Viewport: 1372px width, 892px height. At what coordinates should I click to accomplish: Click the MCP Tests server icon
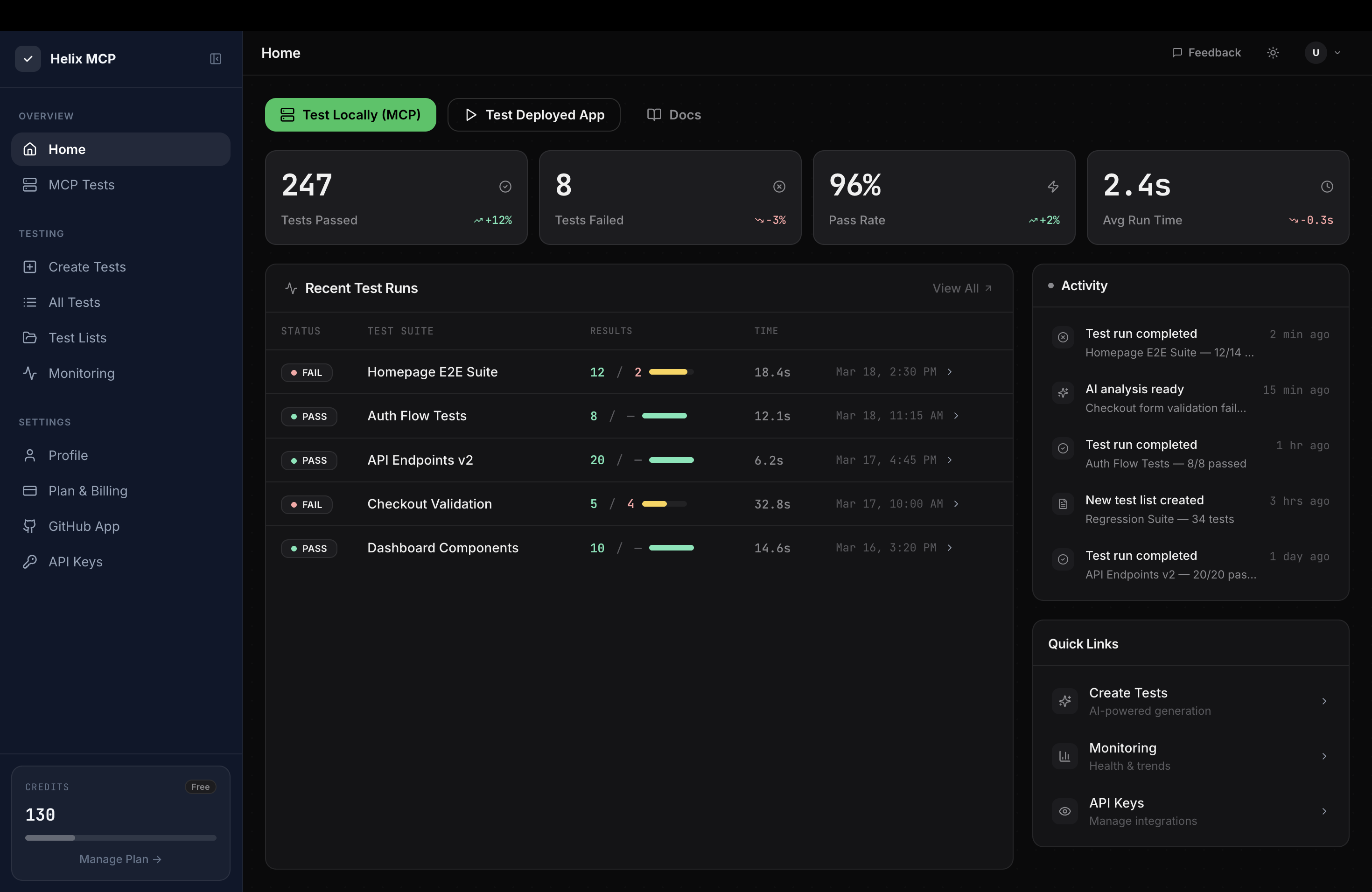[29, 185]
